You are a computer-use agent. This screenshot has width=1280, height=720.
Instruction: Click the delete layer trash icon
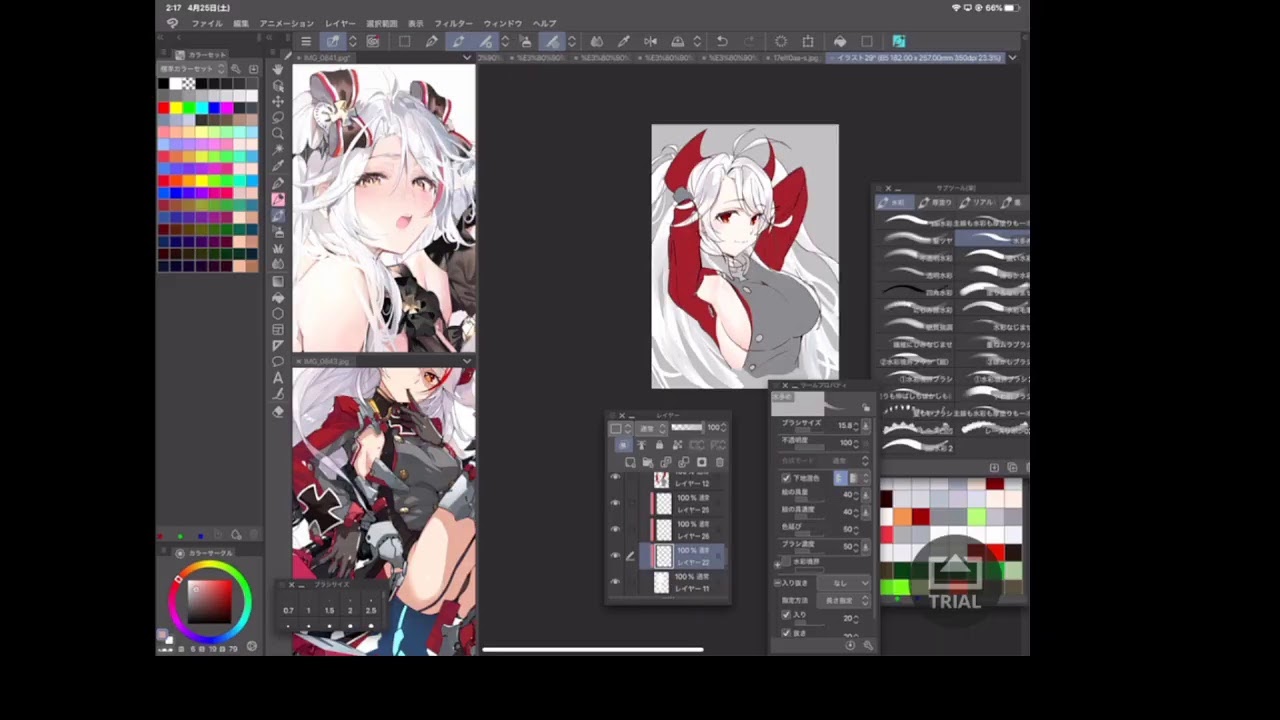coord(720,462)
